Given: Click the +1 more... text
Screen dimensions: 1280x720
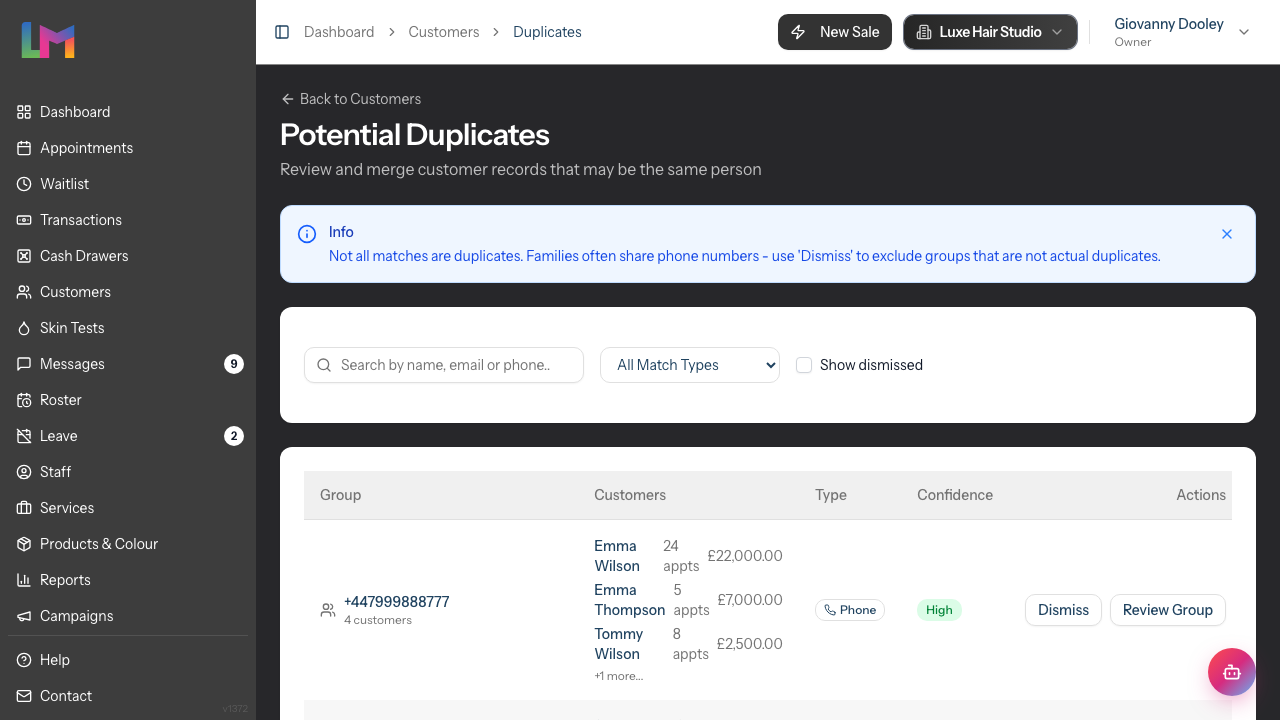Looking at the screenshot, I should pos(618,676).
